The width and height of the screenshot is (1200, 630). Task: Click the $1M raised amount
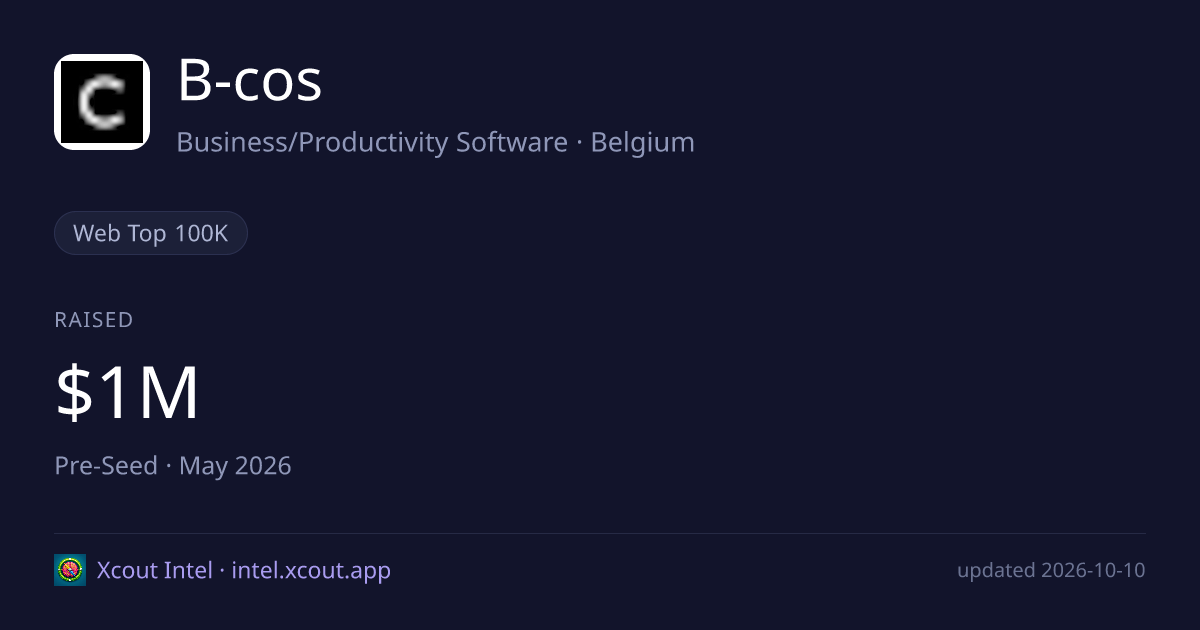[128, 393]
